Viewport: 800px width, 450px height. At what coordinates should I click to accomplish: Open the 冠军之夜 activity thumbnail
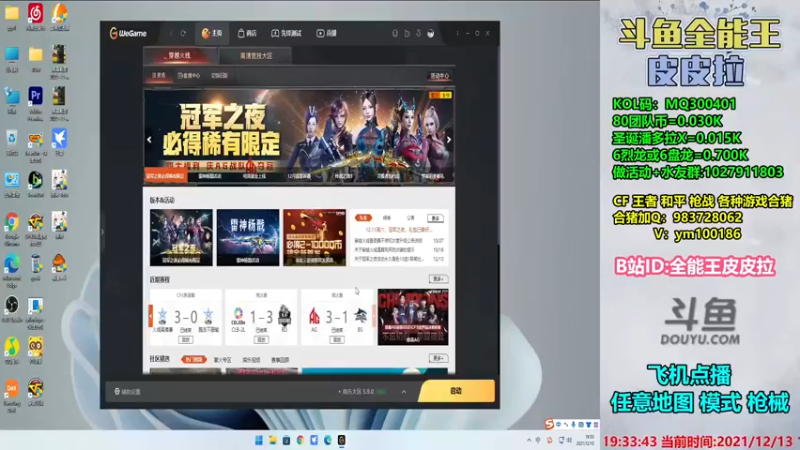pyautogui.click(x=181, y=237)
